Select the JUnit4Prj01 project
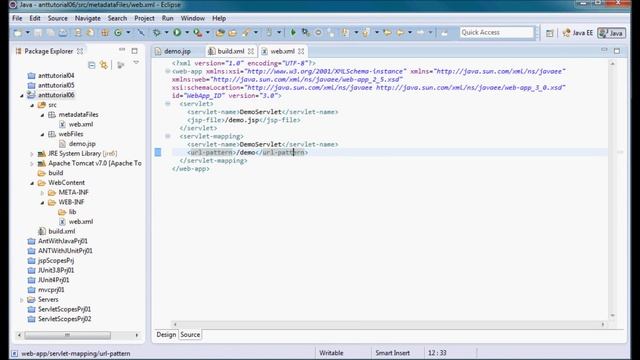The width and height of the screenshot is (640, 360). [x=53, y=280]
